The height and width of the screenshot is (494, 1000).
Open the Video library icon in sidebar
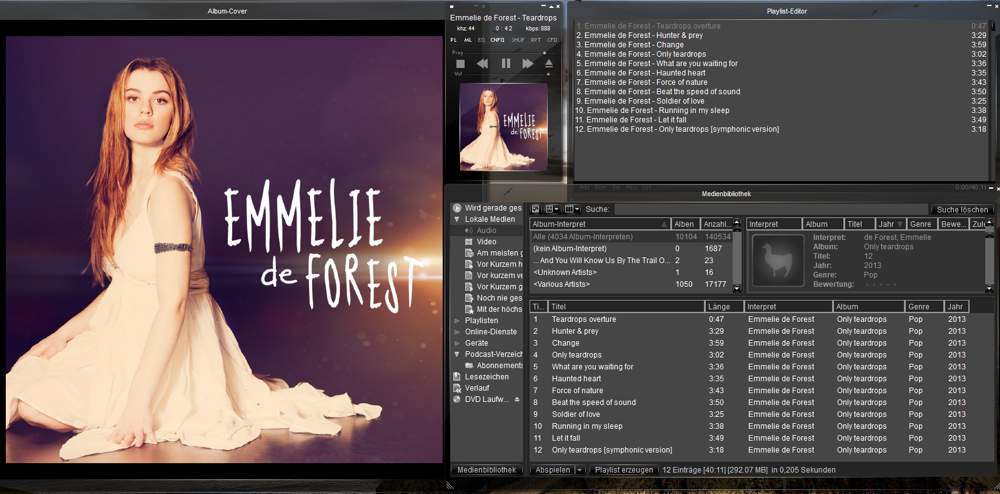[468, 242]
